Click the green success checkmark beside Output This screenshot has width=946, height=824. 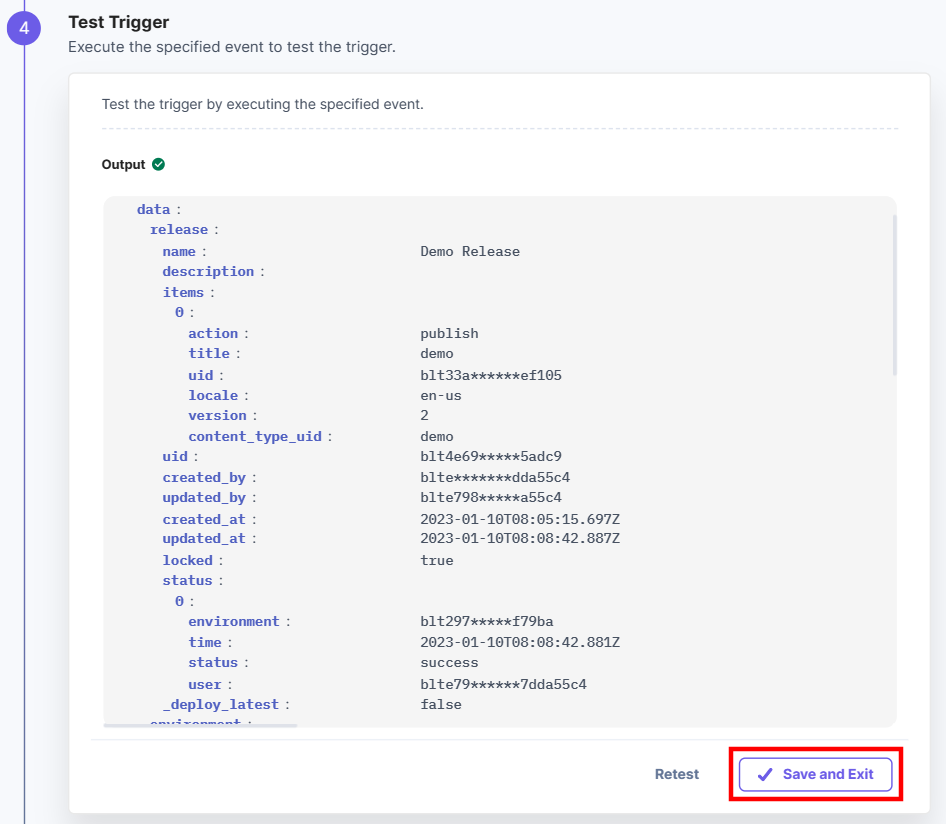157,164
